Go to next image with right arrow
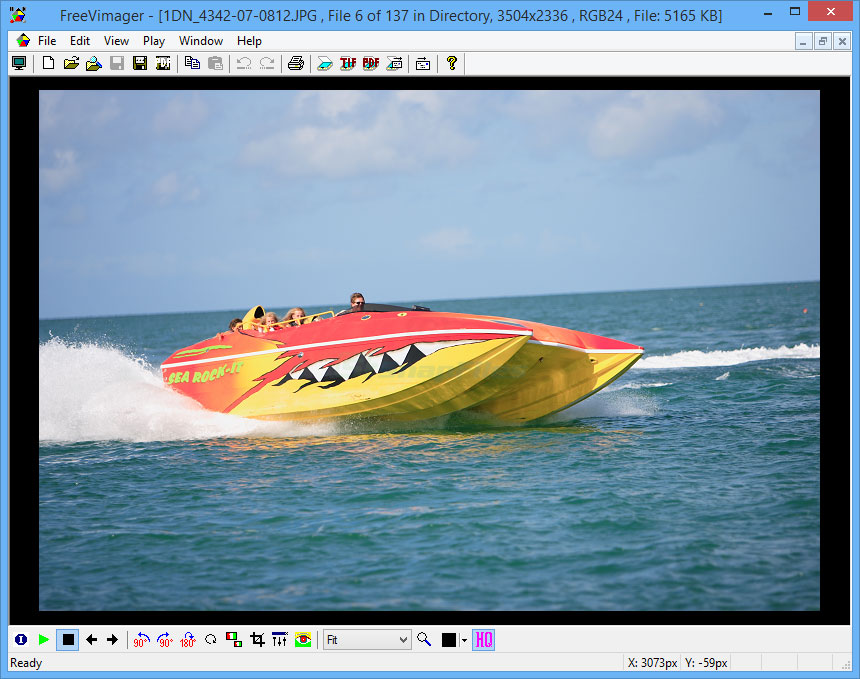The width and height of the screenshot is (860, 679). [112, 640]
